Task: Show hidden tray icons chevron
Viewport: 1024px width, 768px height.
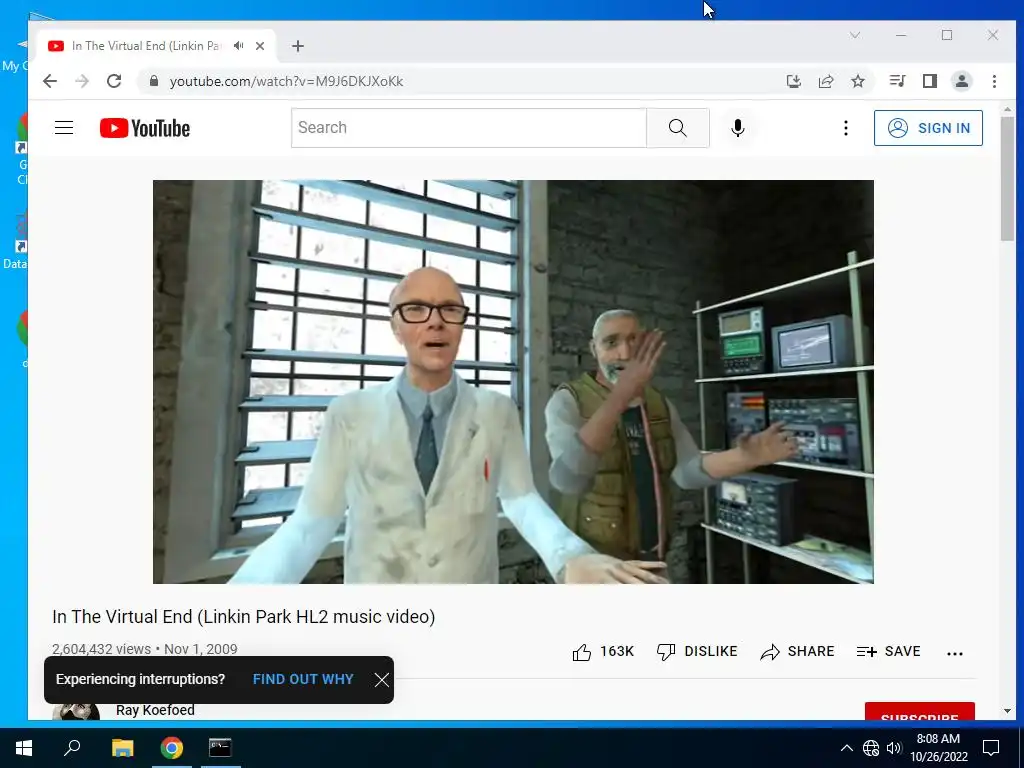Action: (846, 748)
